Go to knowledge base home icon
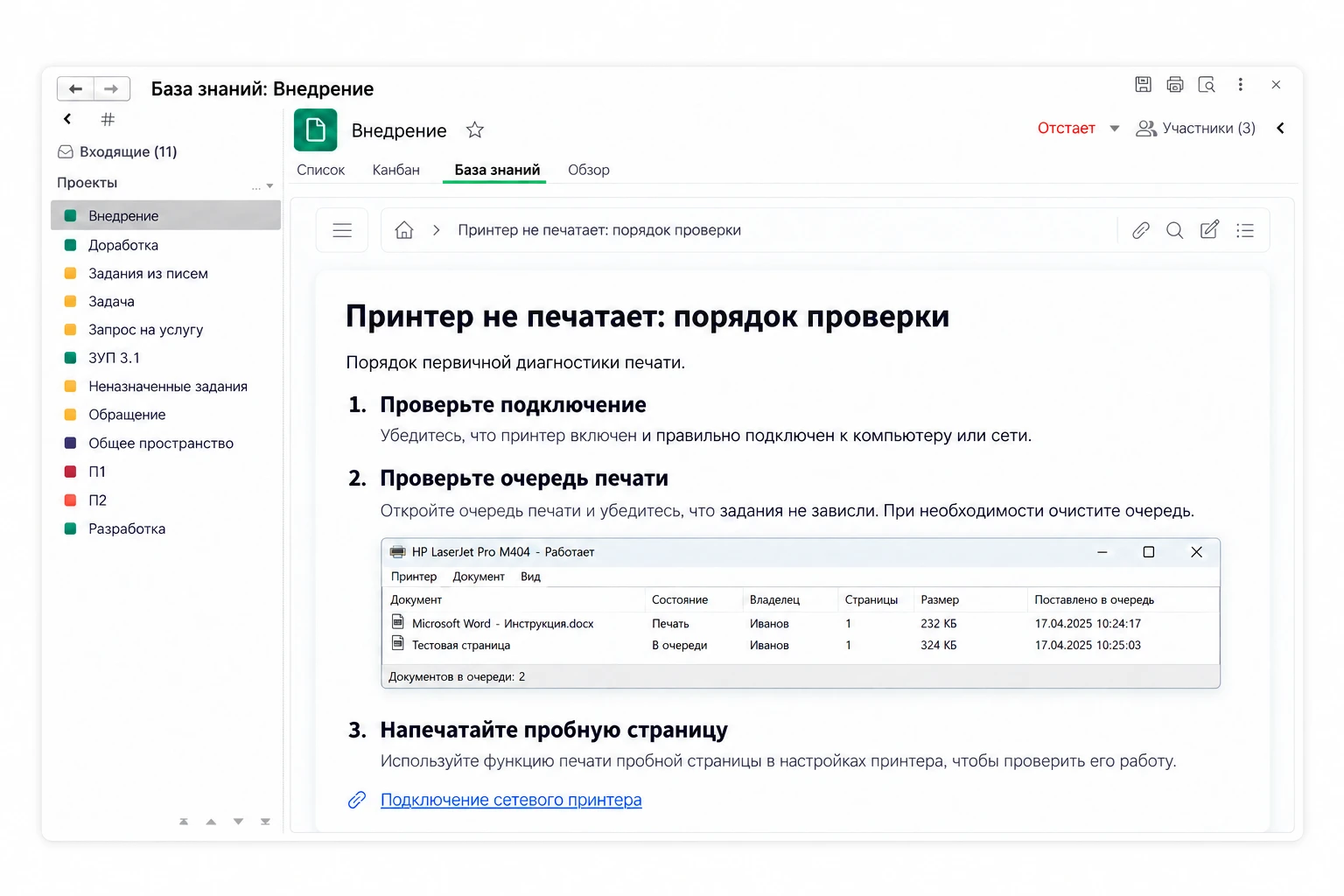This screenshot has width=1344, height=896. pos(404,230)
